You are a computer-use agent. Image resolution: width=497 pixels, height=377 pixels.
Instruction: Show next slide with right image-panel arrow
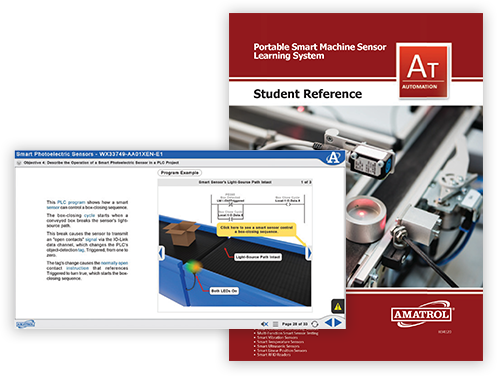[309, 253]
